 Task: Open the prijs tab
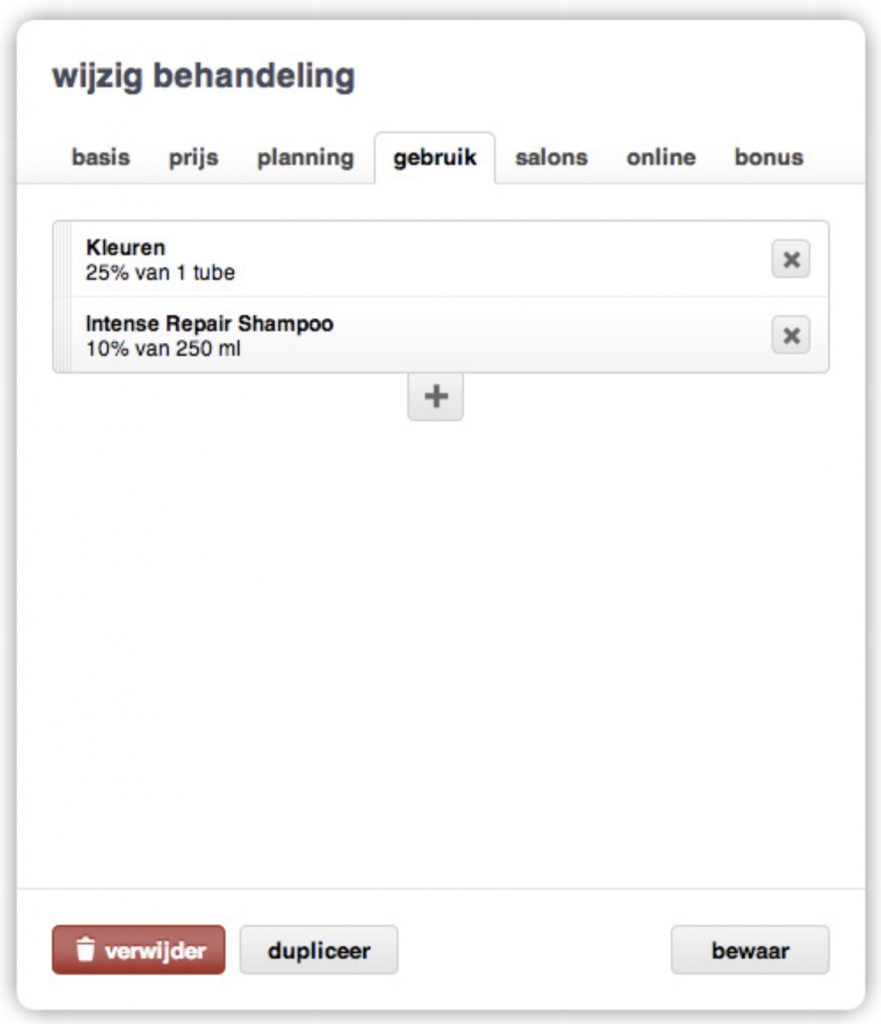tap(193, 157)
